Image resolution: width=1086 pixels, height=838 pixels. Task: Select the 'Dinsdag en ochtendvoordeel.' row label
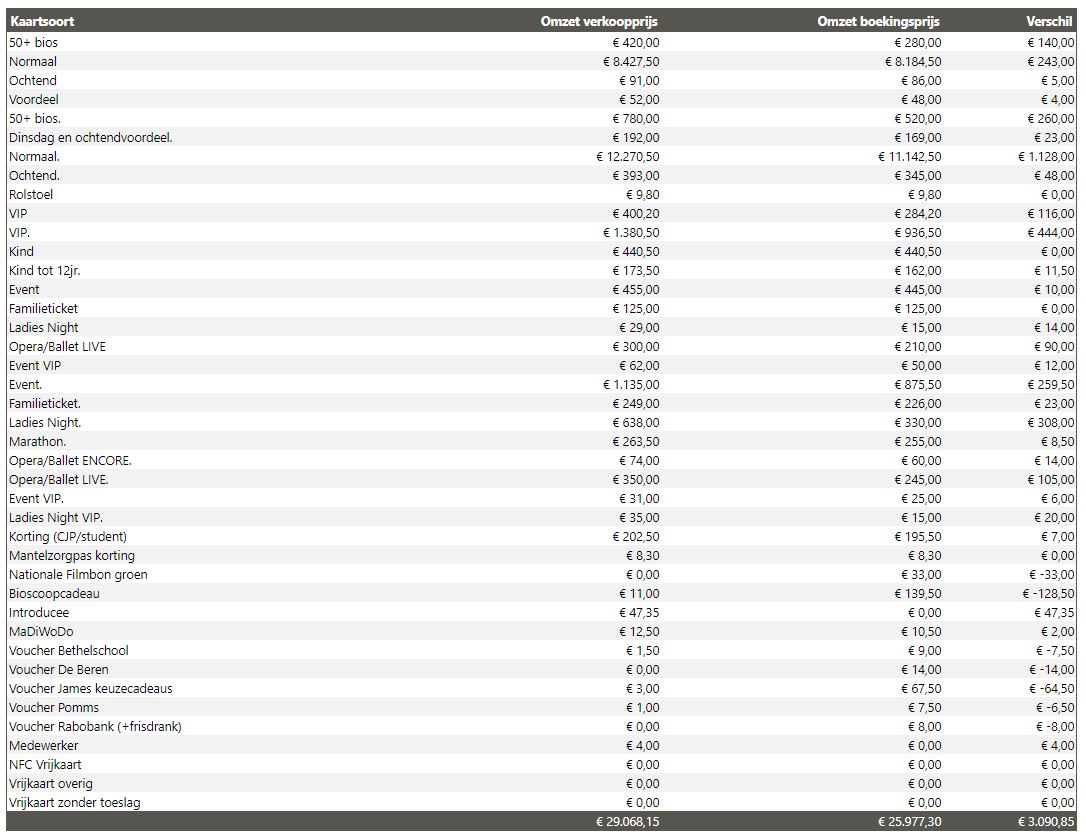tap(91, 138)
